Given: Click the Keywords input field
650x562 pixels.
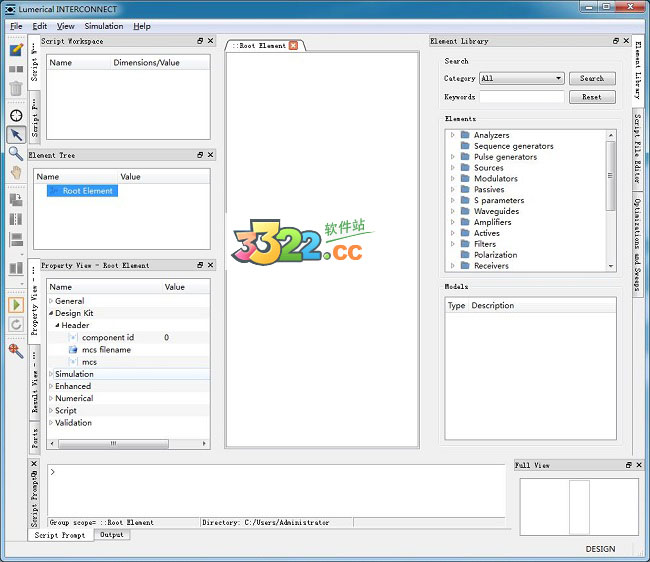Looking at the screenshot, I should coord(522,97).
